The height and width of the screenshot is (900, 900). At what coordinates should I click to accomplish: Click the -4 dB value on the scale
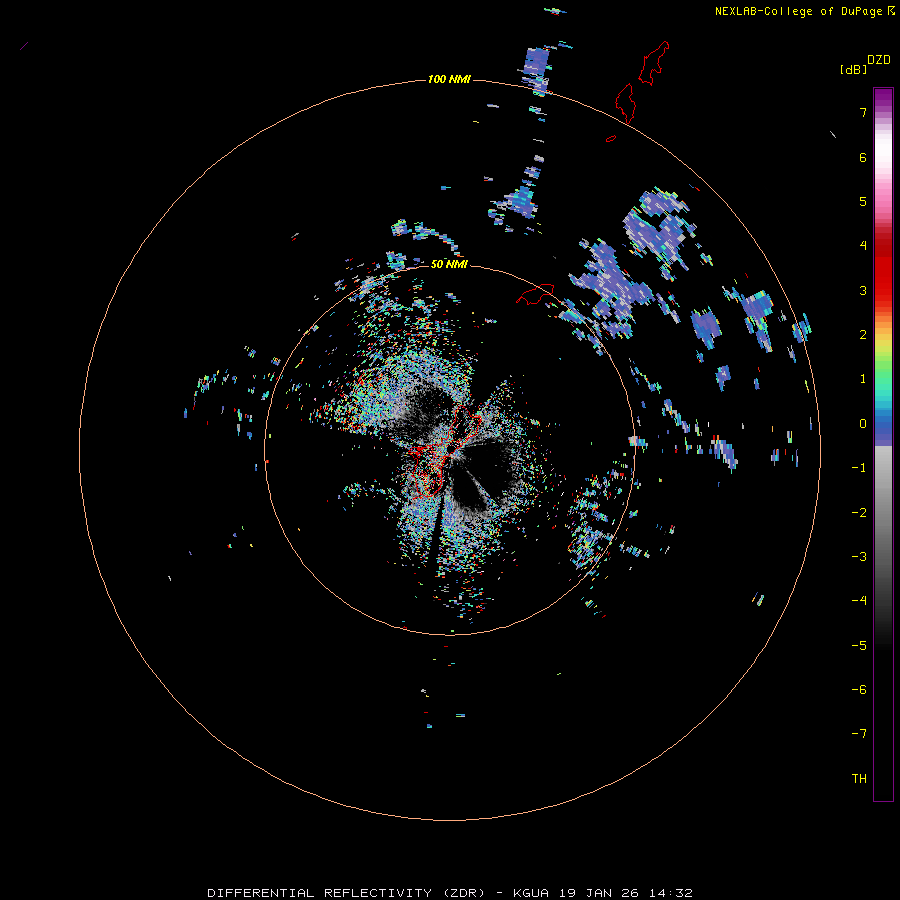click(x=859, y=601)
